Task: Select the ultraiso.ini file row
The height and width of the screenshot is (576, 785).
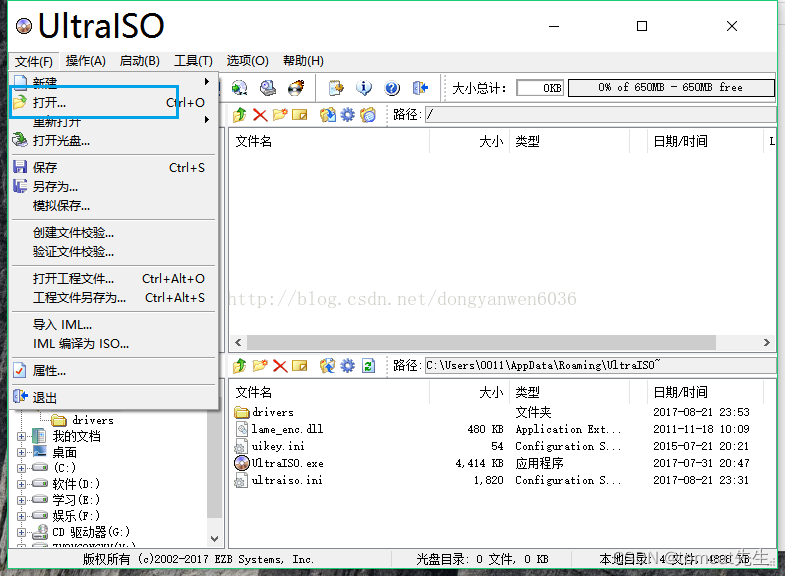Action: [x=503, y=480]
